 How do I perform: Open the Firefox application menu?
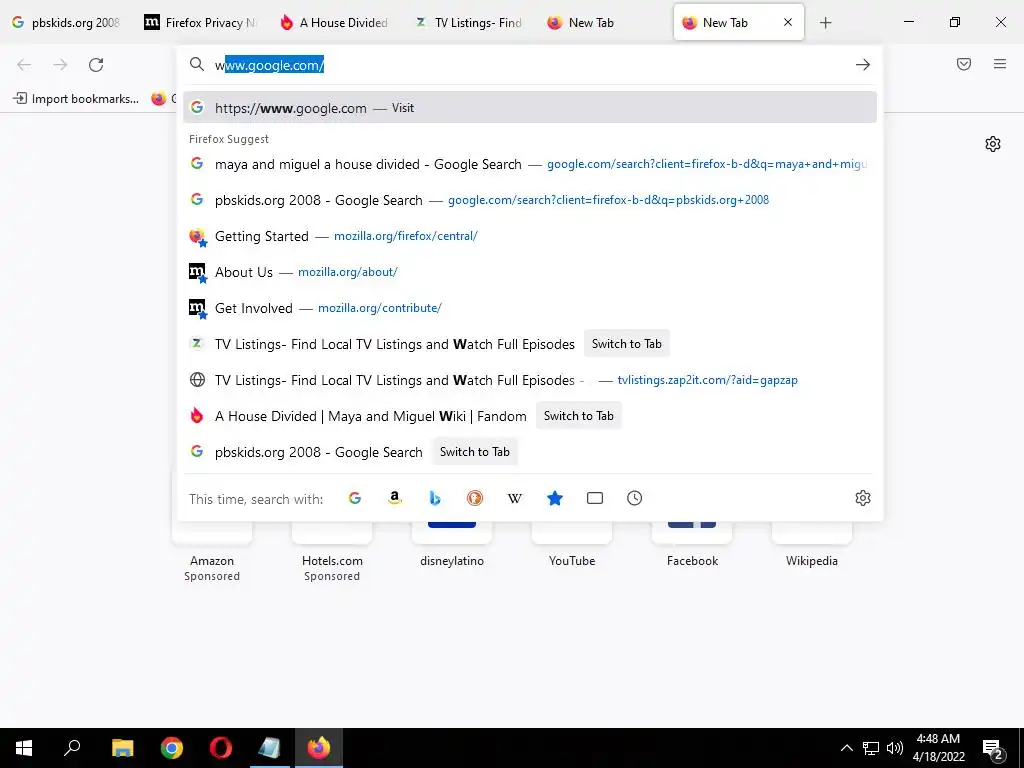click(1000, 64)
